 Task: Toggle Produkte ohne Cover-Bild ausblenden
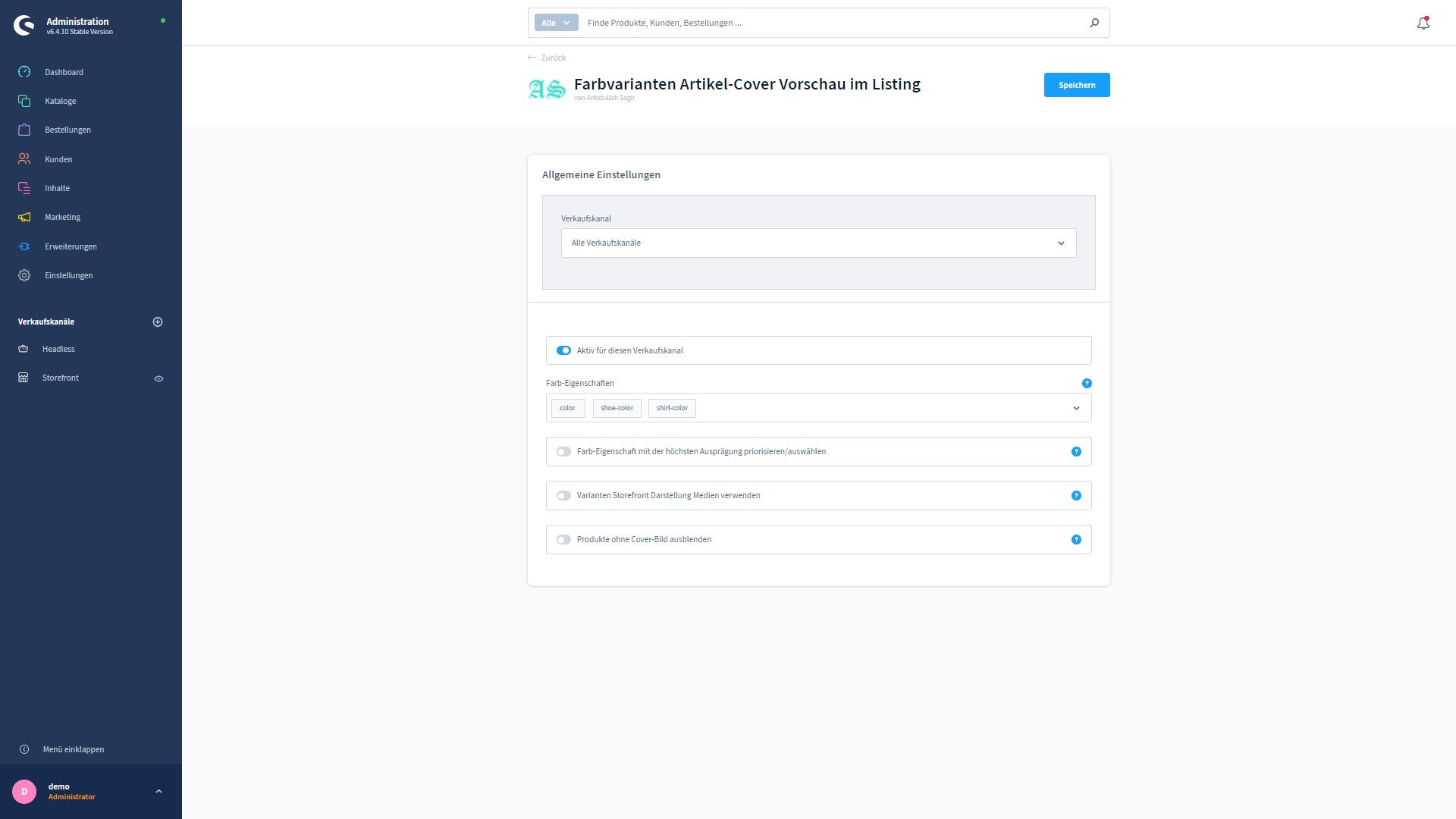(564, 539)
